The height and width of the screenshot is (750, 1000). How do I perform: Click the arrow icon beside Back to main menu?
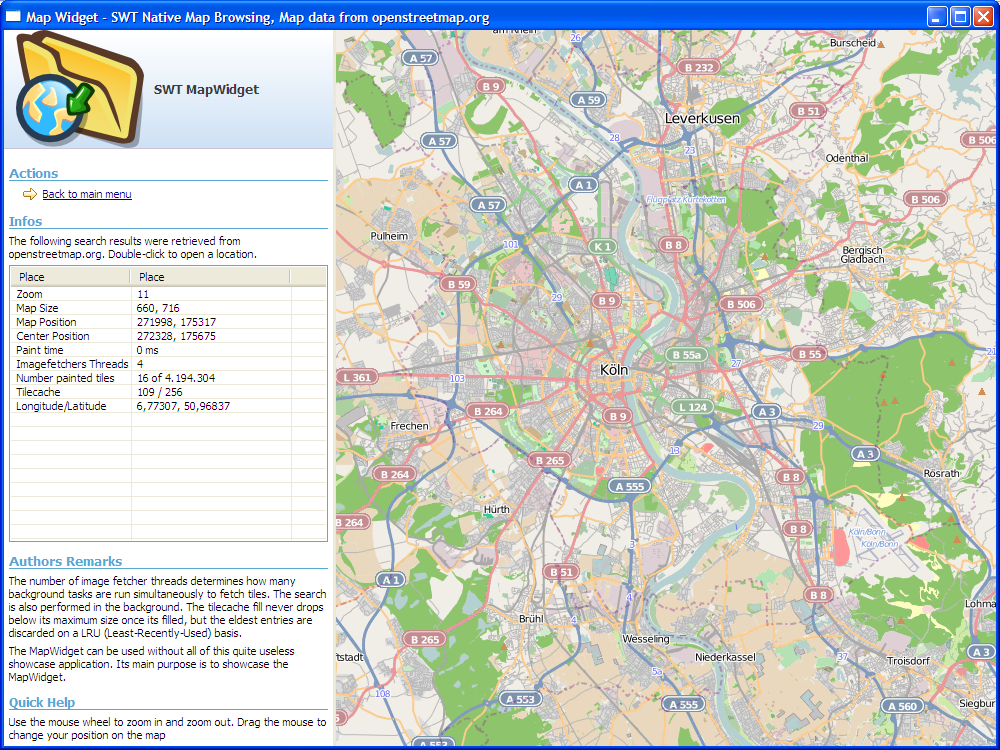pyautogui.click(x=30, y=194)
